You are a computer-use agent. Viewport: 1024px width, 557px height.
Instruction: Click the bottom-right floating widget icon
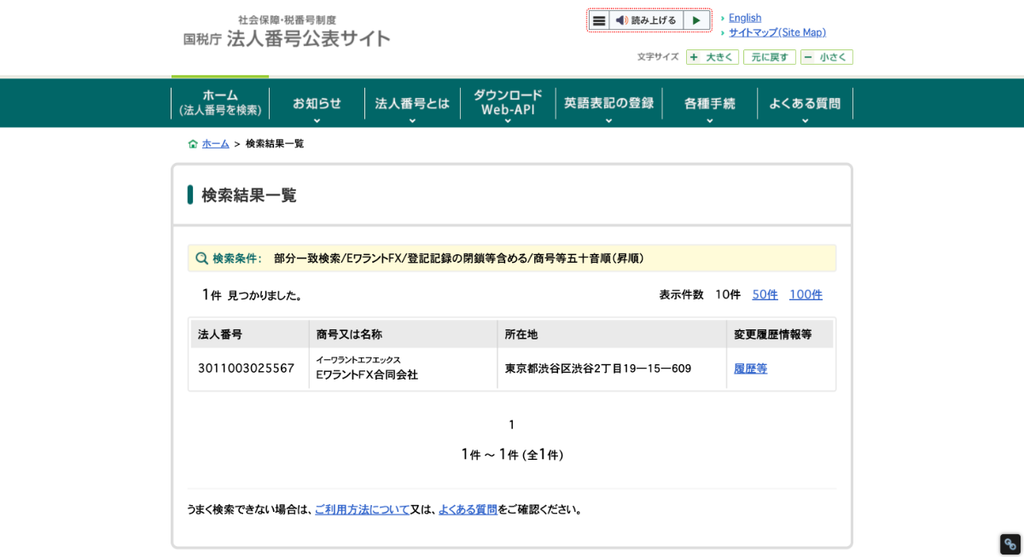[x=1010, y=544]
